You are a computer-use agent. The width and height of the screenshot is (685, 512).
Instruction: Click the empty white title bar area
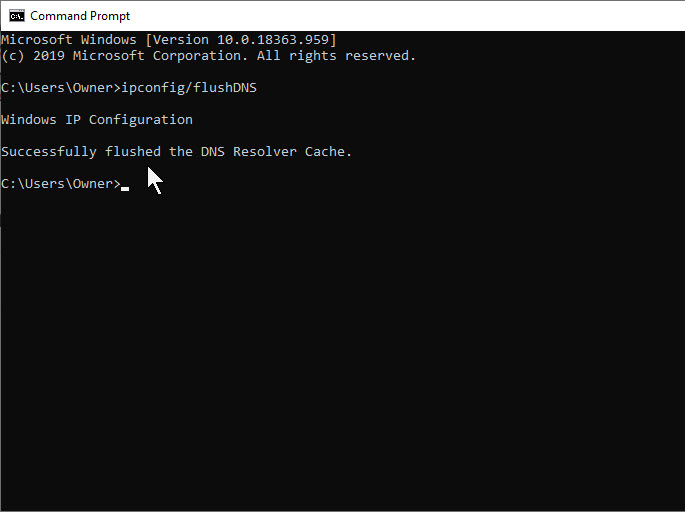click(400, 15)
